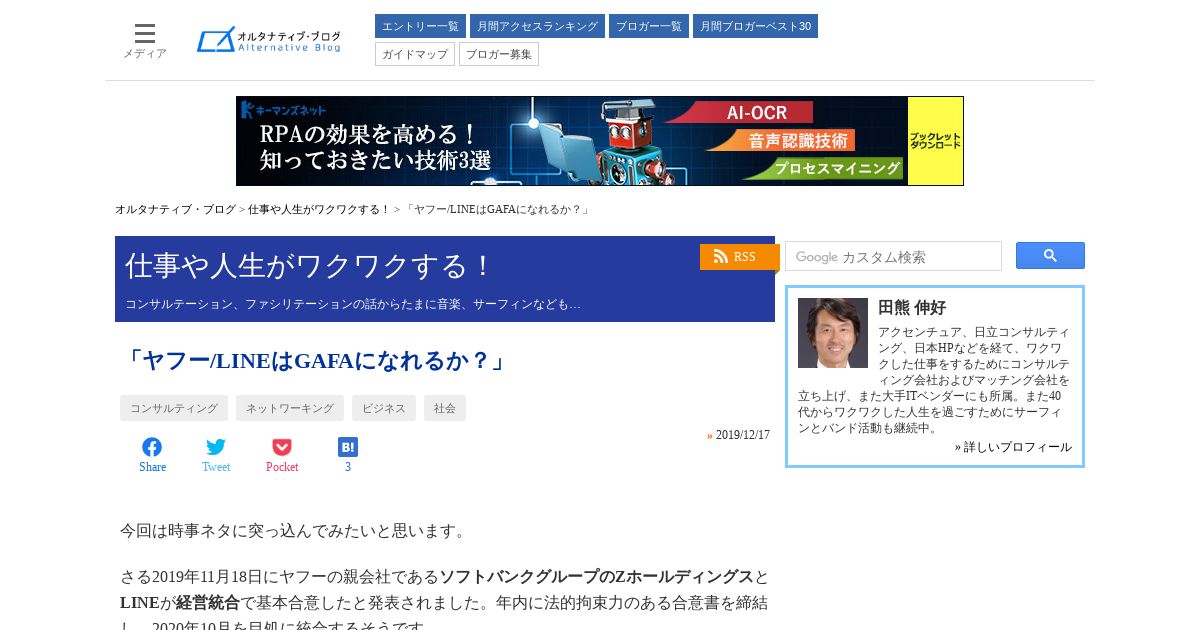The height and width of the screenshot is (630, 1200).
Task: Click the date 2019/12/17
Action: pos(743,435)
